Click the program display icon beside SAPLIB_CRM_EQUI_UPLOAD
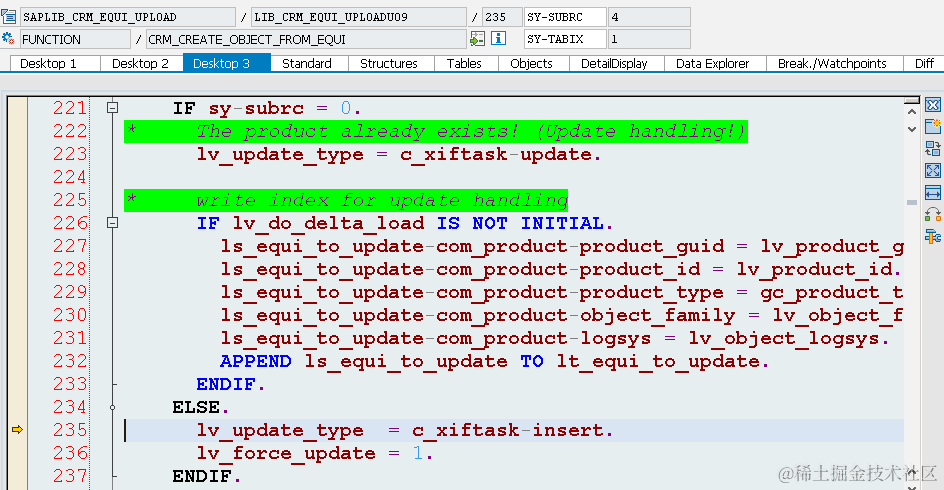 click(8, 17)
